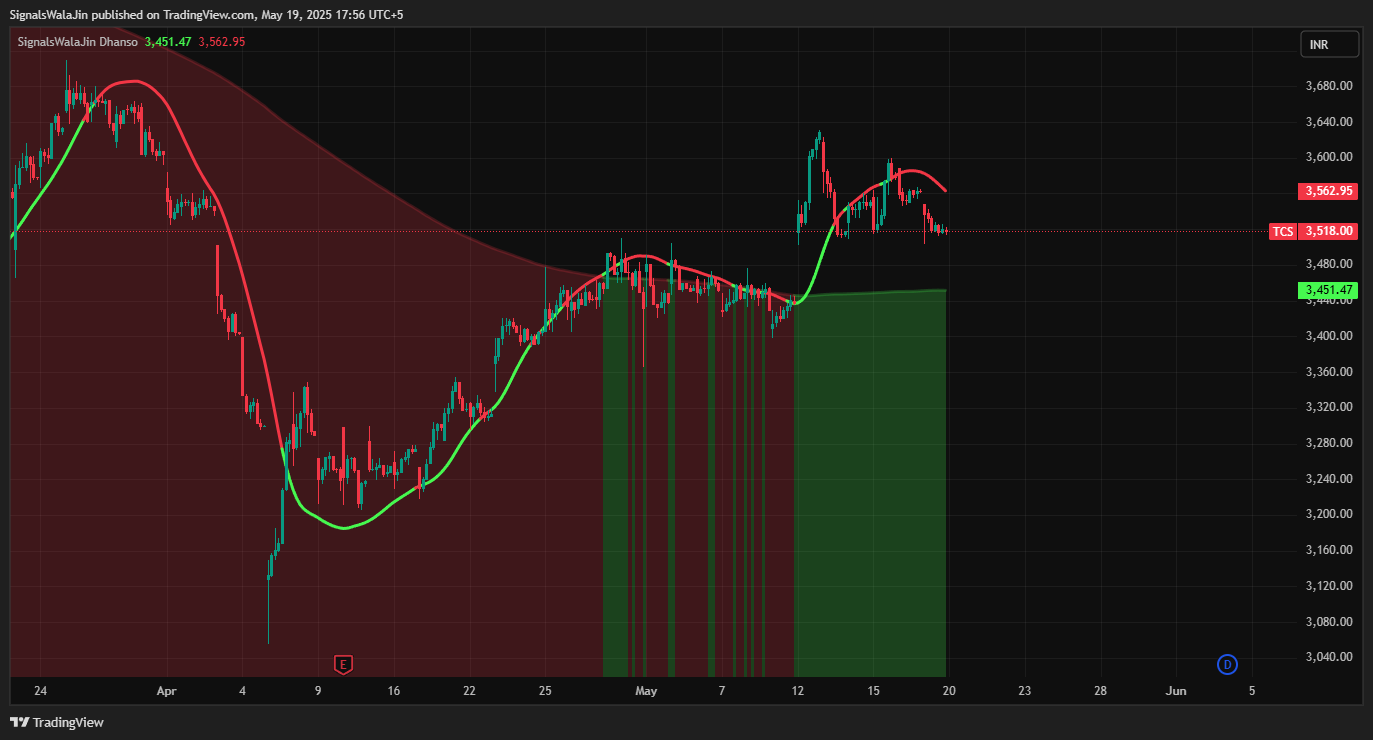1373x740 pixels.
Task: Click the 3,040.00 price axis label
Action: coord(1329,657)
